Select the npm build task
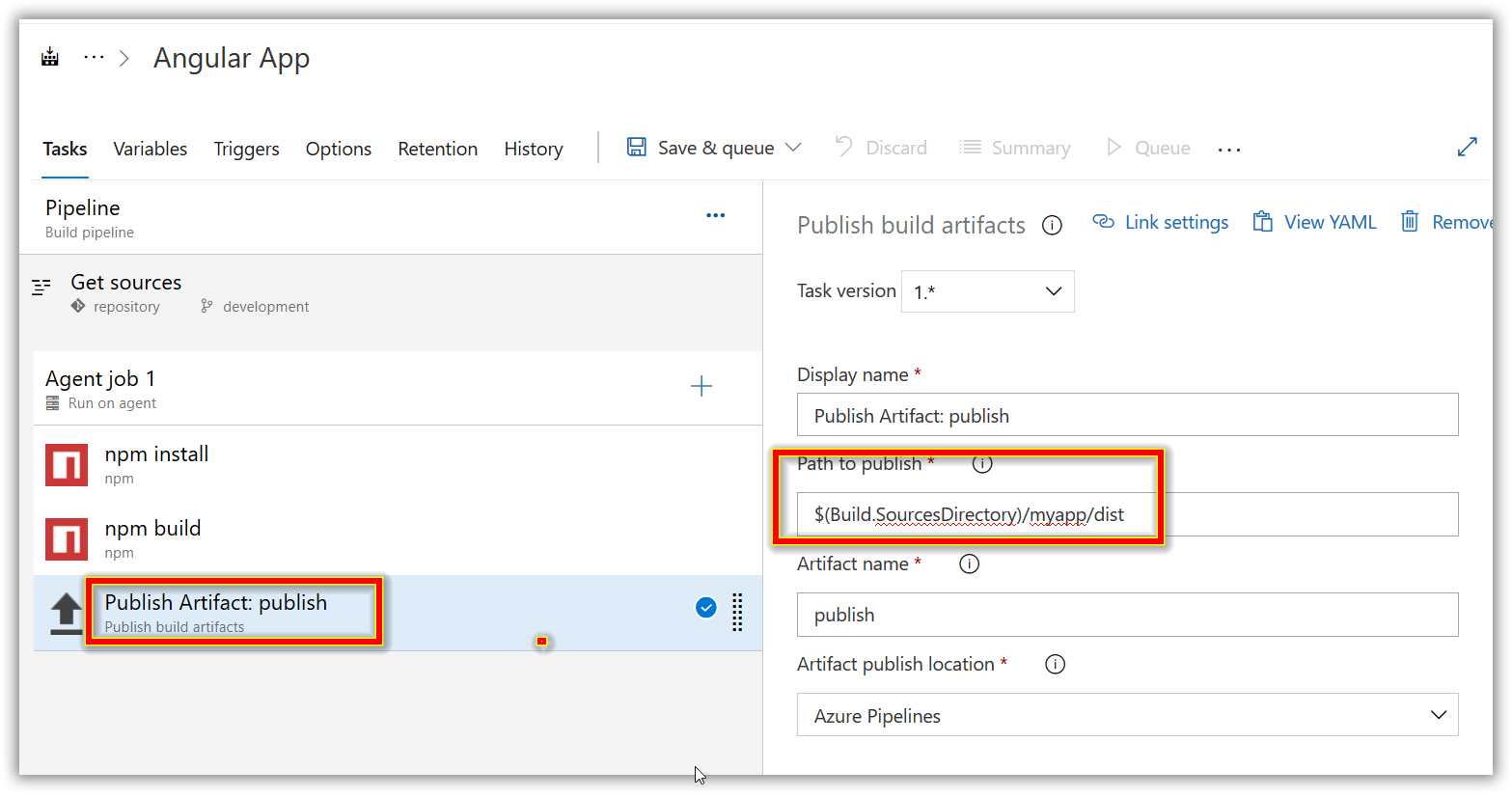The image size is (1512, 797). click(x=398, y=538)
